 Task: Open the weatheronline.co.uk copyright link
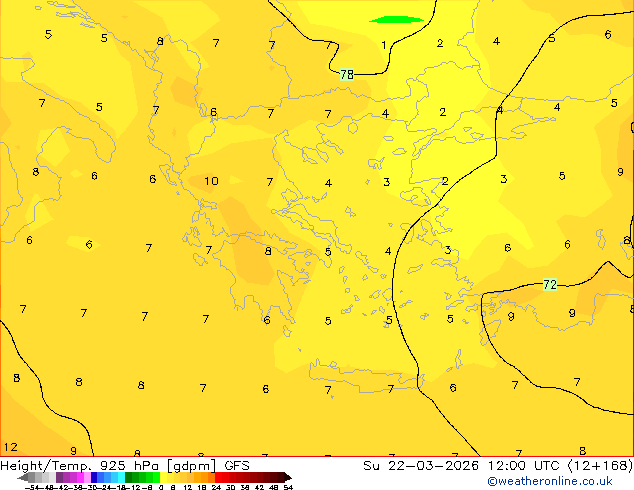[x=550, y=481]
